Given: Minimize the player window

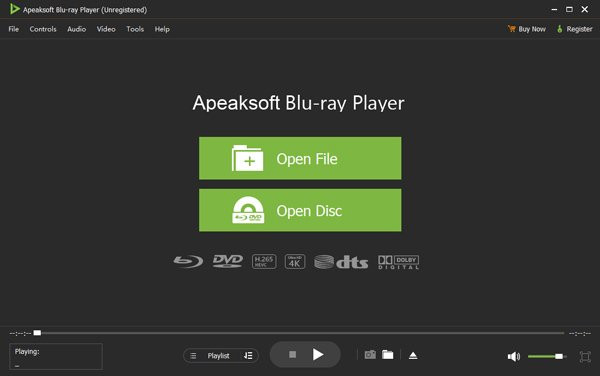Looking at the screenshot, I should click(554, 9).
